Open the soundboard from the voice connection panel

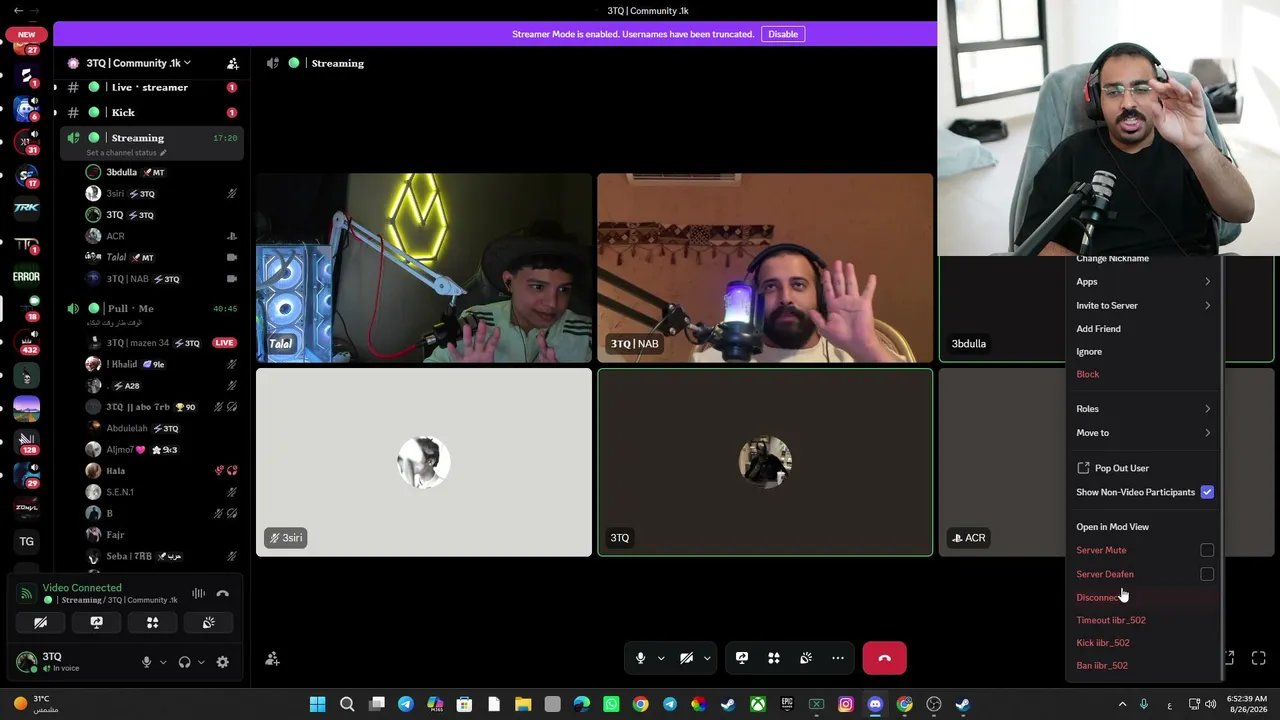pos(208,622)
